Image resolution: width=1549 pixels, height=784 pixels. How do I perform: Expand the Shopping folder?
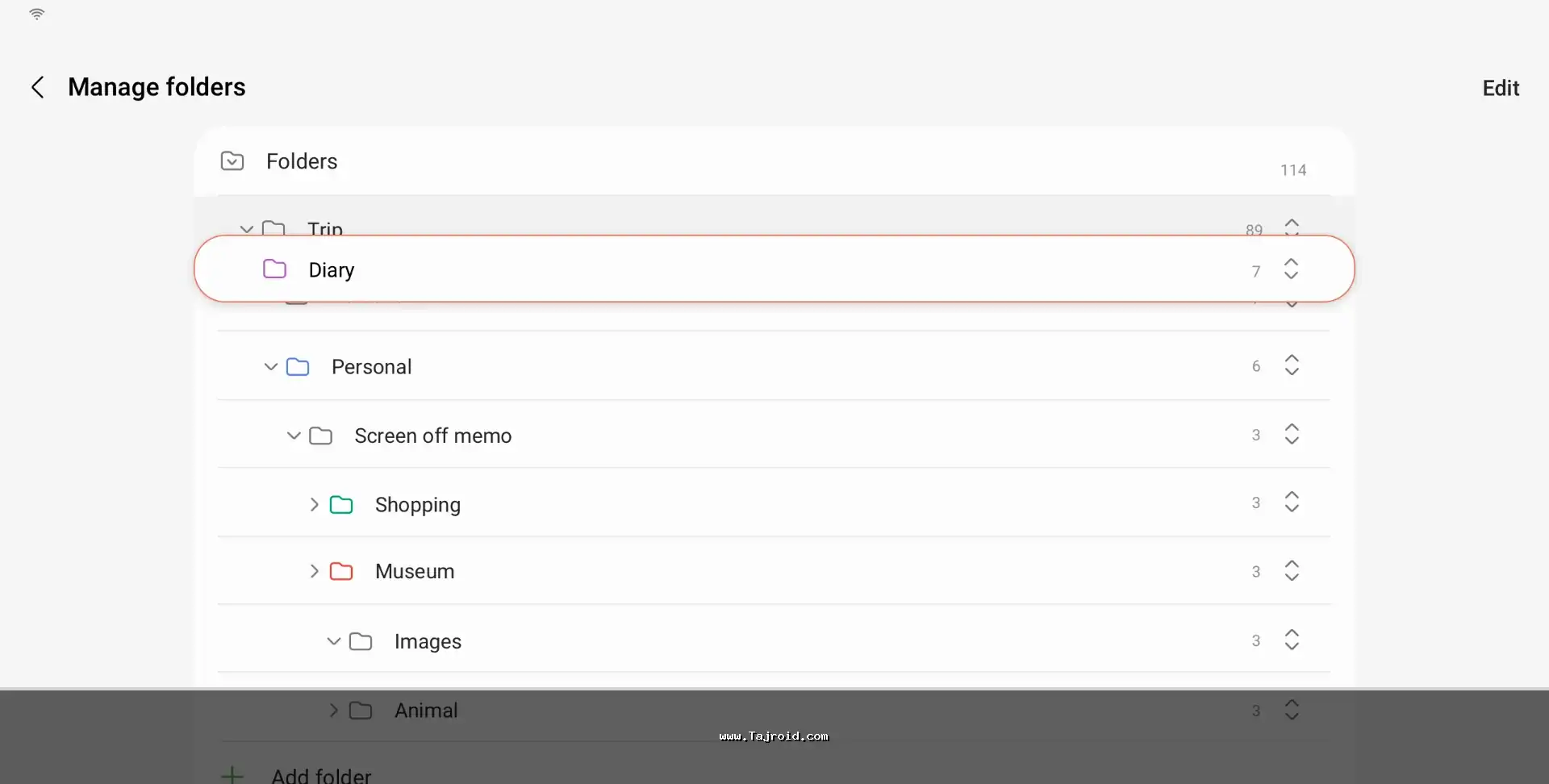(314, 505)
